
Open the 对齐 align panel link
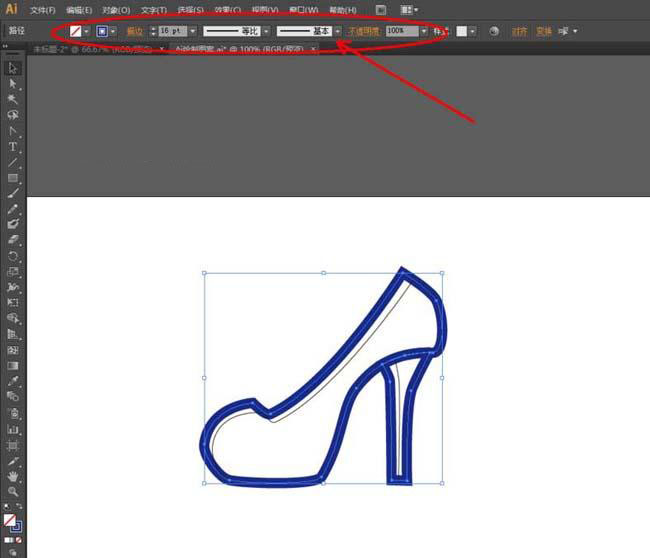pyautogui.click(x=519, y=31)
